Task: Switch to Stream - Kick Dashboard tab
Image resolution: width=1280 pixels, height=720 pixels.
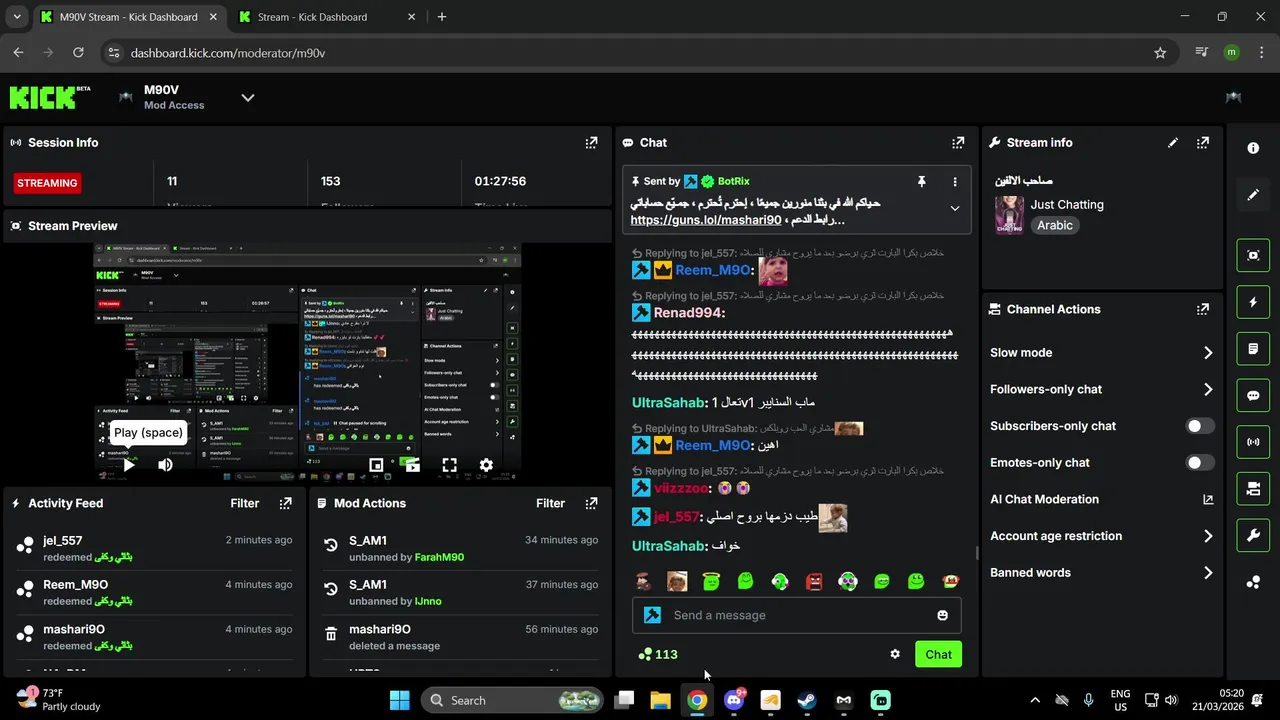Action: coord(328,17)
